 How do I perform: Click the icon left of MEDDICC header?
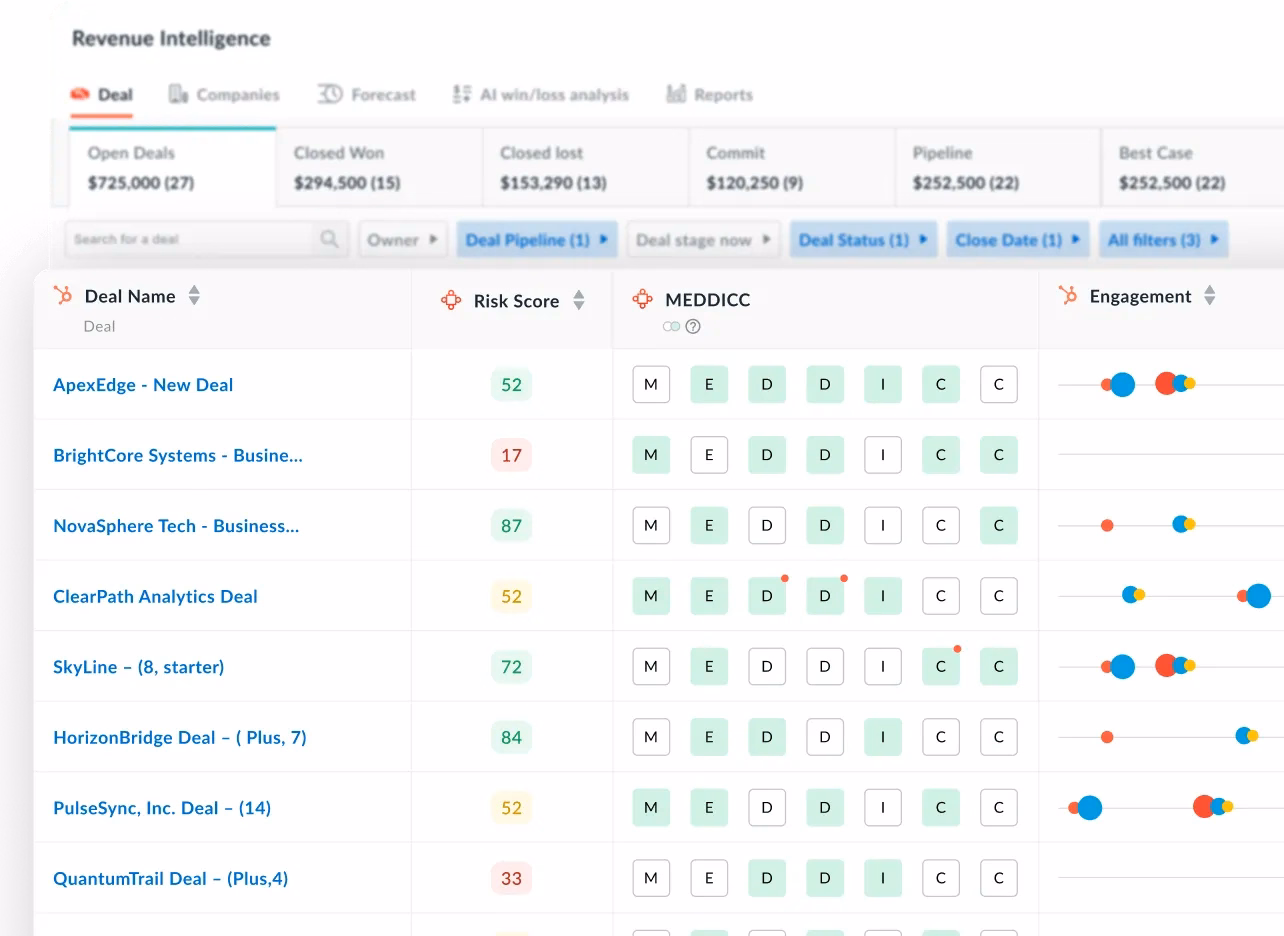point(643,300)
